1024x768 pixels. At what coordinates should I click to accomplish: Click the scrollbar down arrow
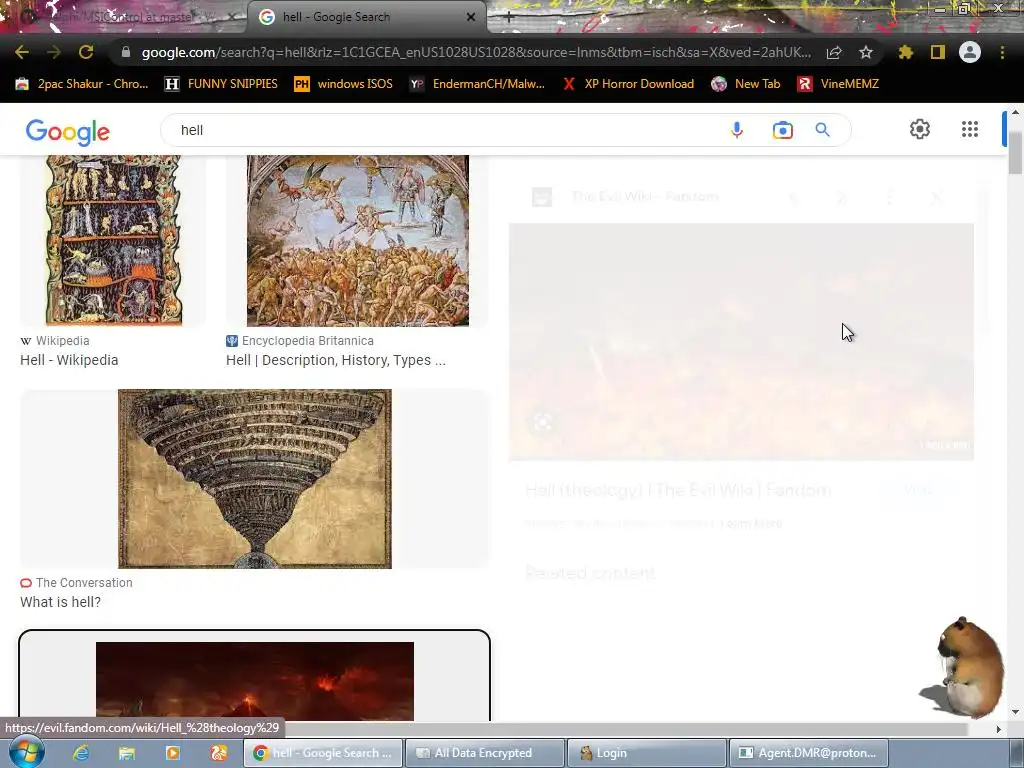(1015, 712)
